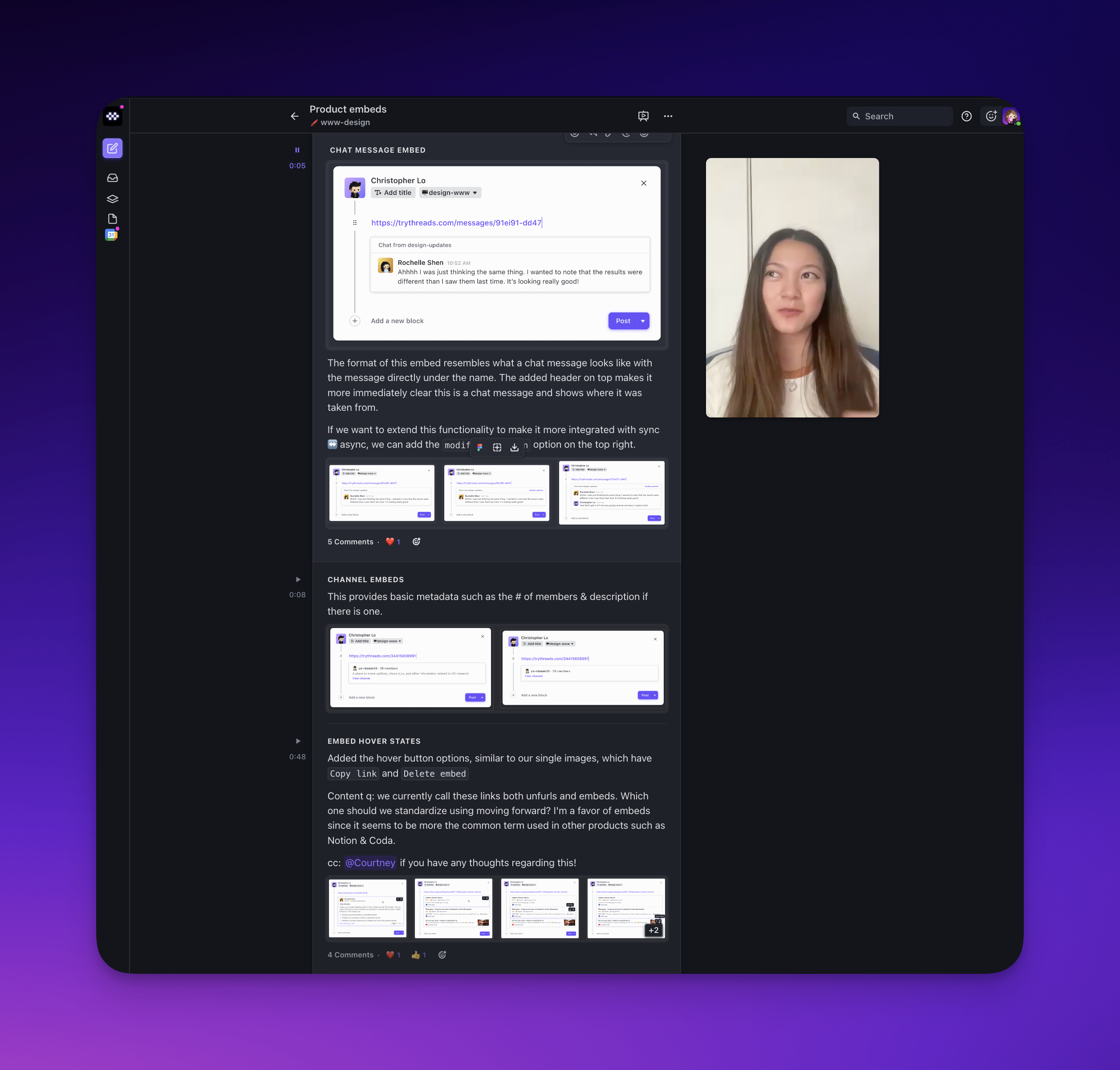Add emoji reaction next to 4 Comments
The height and width of the screenshot is (1070, 1120).
(x=442, y=955)
